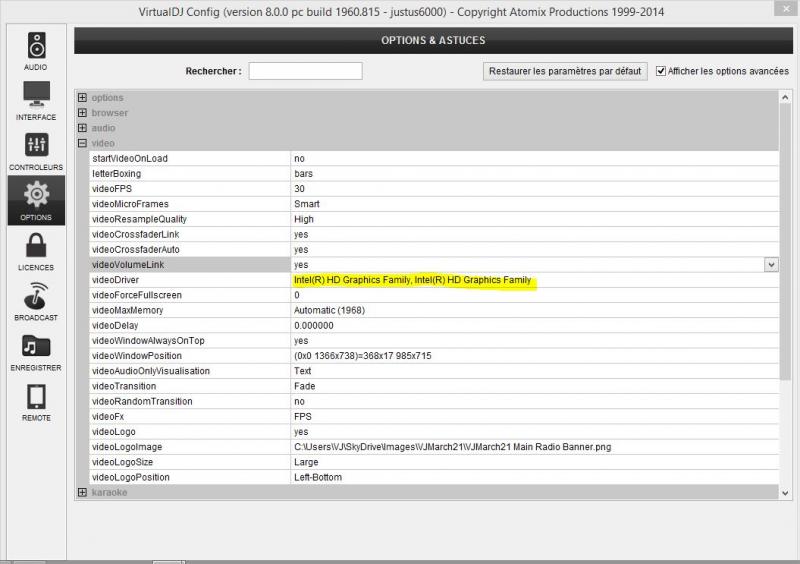
Task: Select the videoLogo setting name
Action: 113,432
